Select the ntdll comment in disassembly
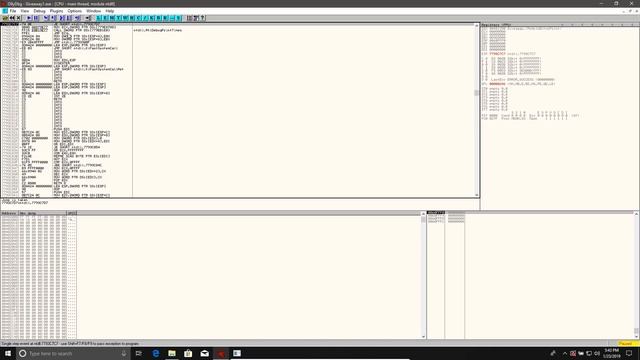The height and width of the screenshot is (360, 640). point(158,30)
